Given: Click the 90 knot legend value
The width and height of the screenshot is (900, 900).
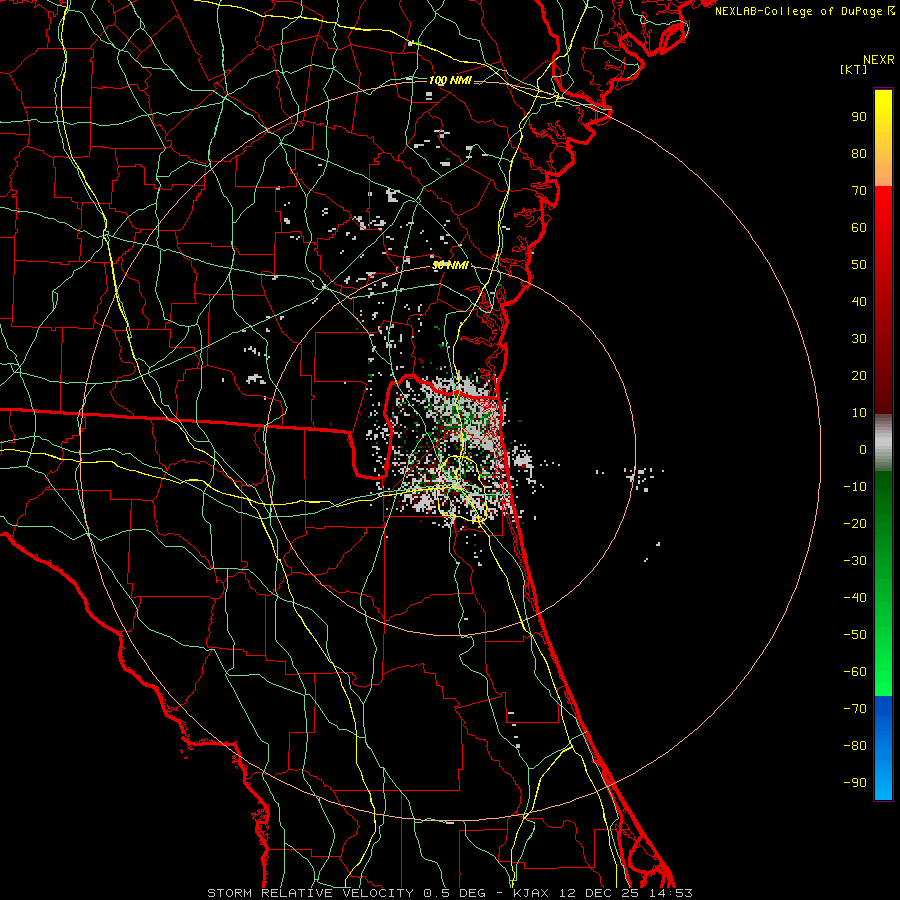Looking at the screenshot, I should (x=859, y=117).
